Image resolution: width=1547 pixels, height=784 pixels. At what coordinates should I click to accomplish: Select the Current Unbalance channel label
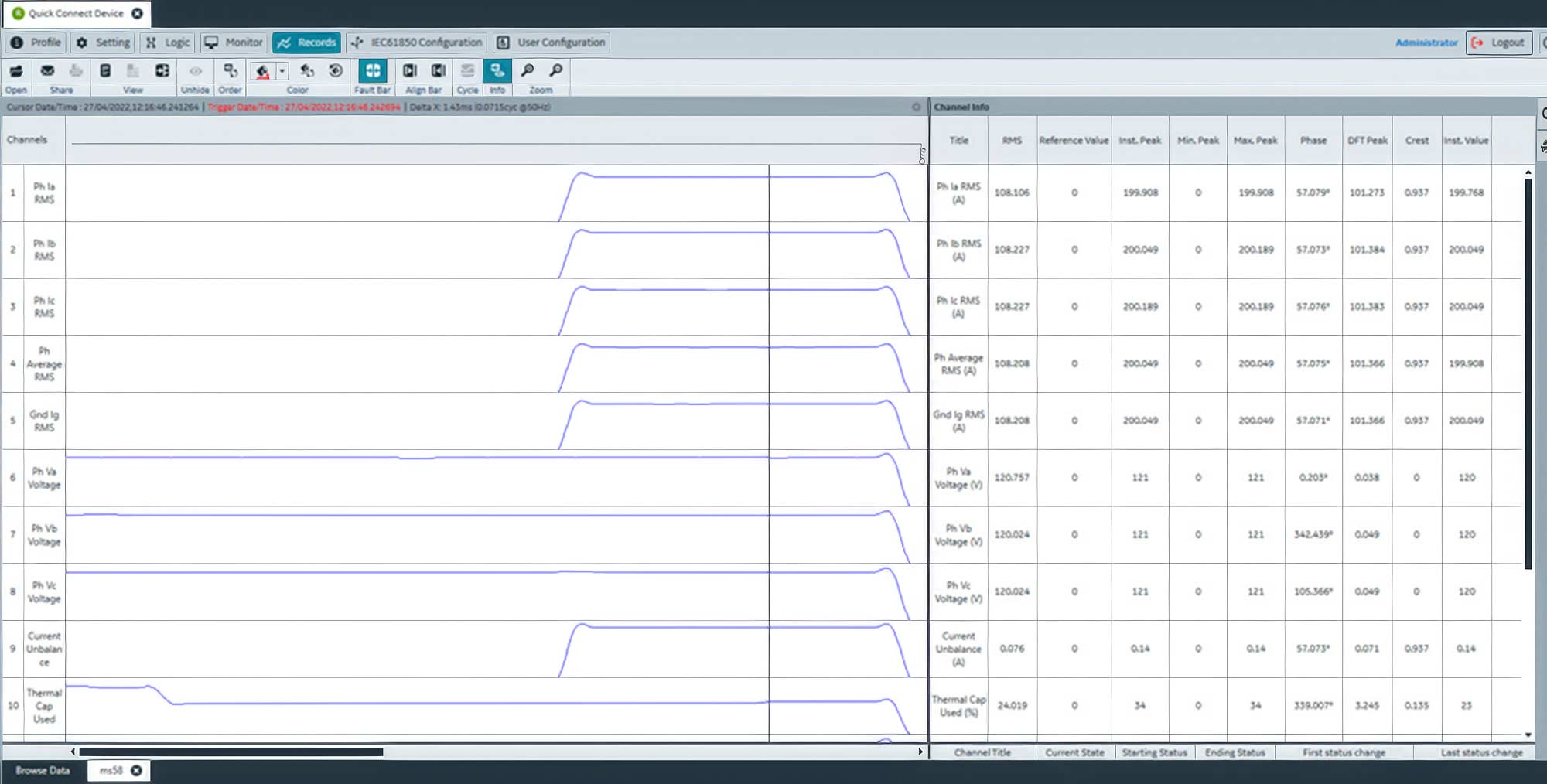tap(44, 649)
